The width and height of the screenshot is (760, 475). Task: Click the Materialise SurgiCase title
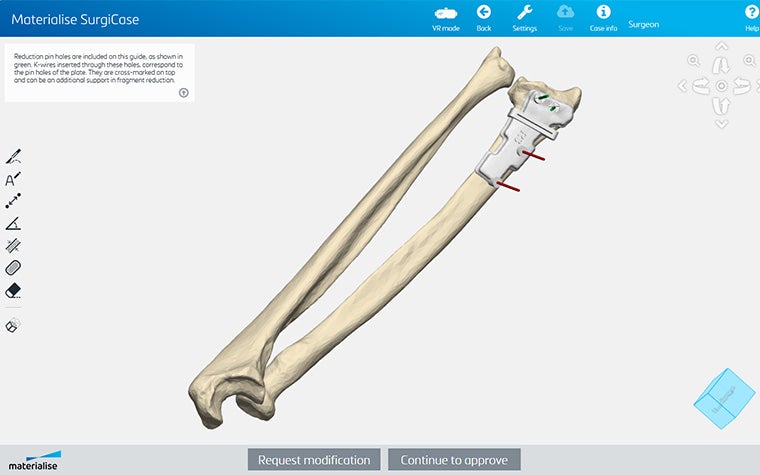click(75, 19)
